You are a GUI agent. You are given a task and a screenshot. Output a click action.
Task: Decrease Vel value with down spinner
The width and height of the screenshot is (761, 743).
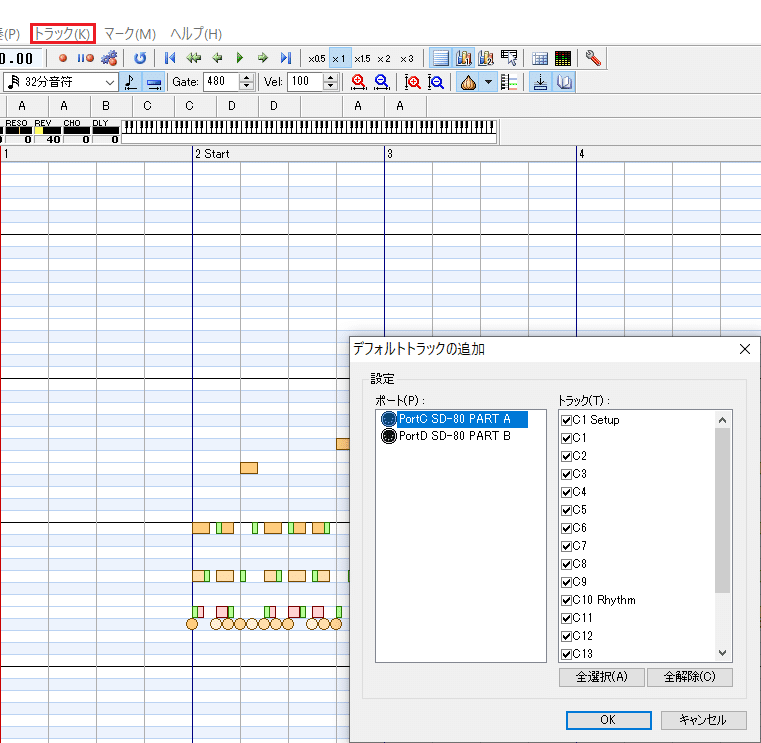[x=331, y=86]
